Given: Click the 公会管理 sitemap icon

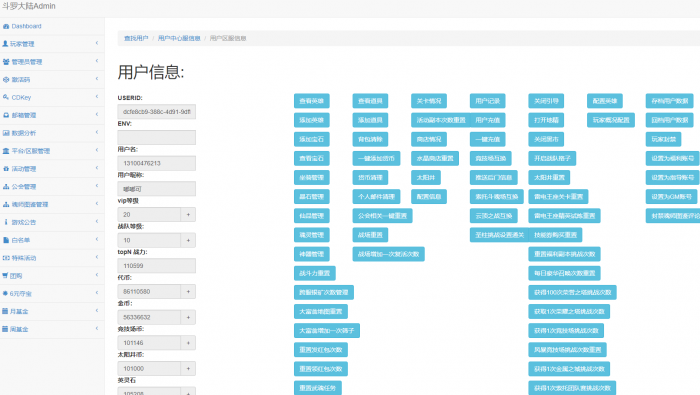Looking at the screenshot, I should tap(6, 187).
